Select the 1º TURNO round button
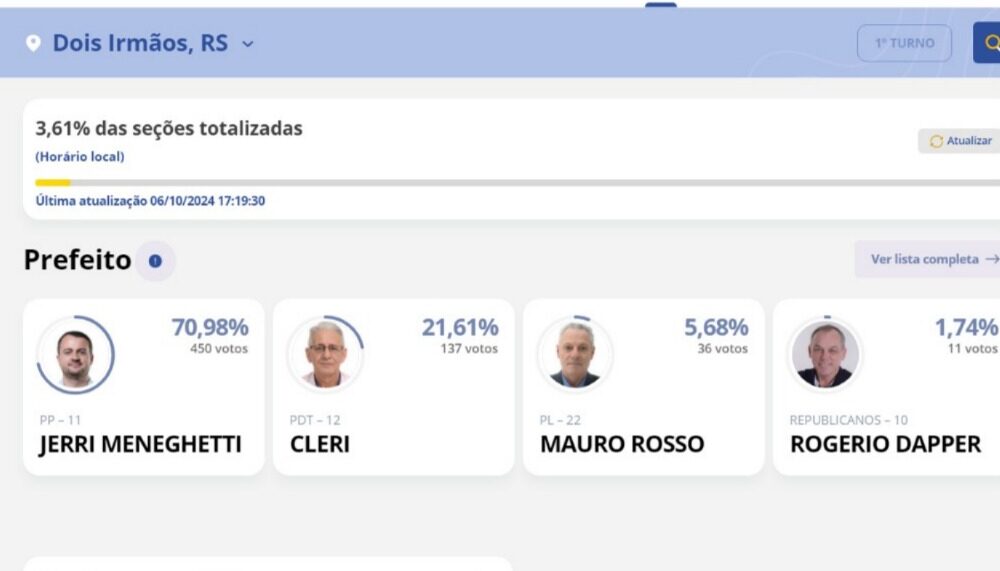Viewport: 1000px width, 571px height. pyautogui.click(x=904, y=43)
